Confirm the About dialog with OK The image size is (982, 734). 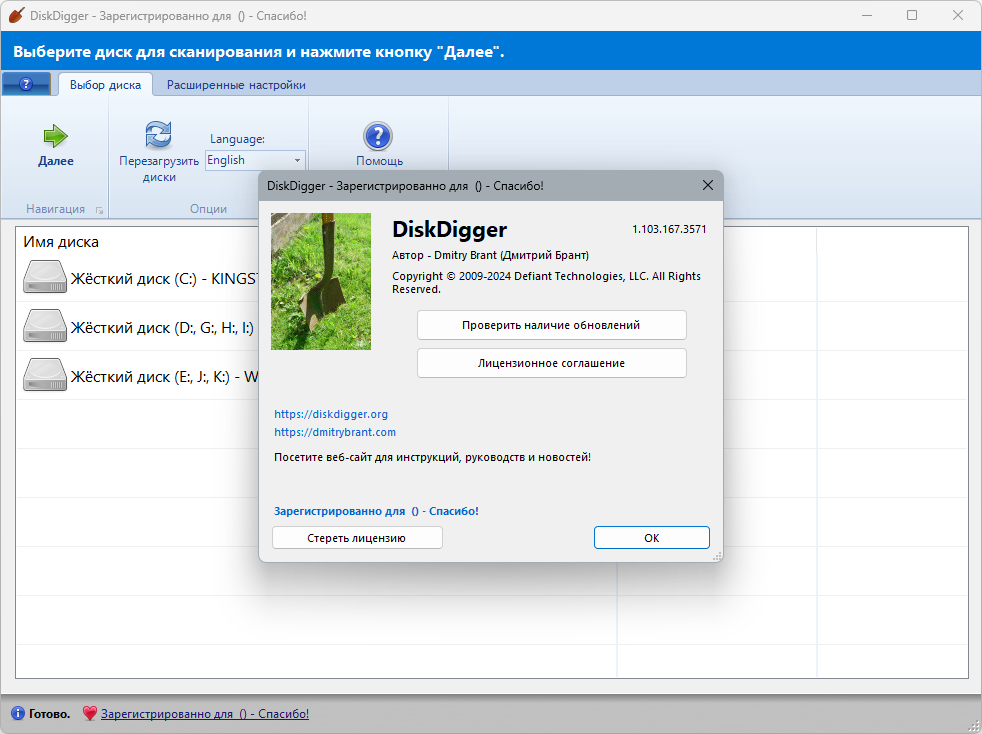pyautogui.click(x=651, y=538)
